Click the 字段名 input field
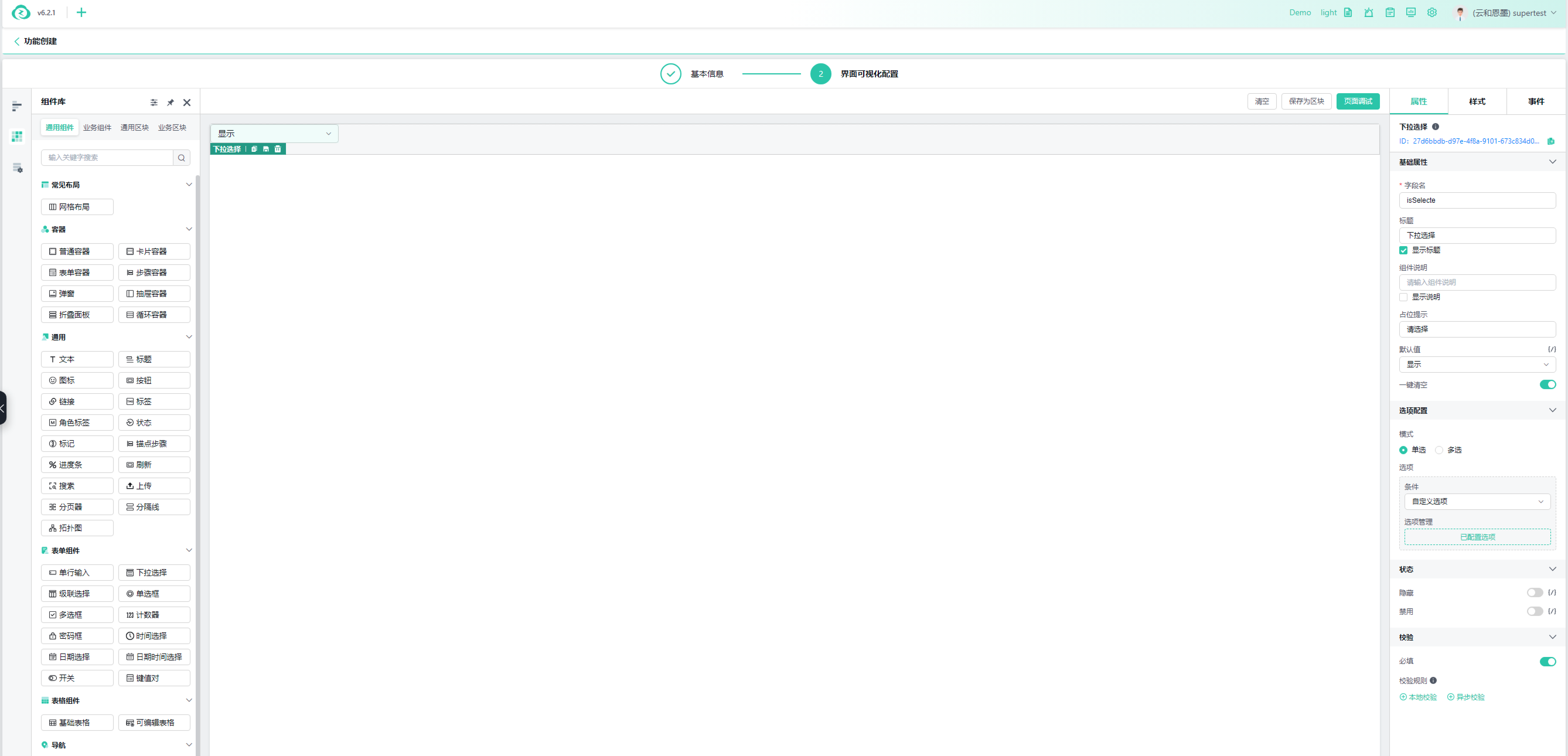Viewport: 1568px width, 756px height. coord(1477,200)
